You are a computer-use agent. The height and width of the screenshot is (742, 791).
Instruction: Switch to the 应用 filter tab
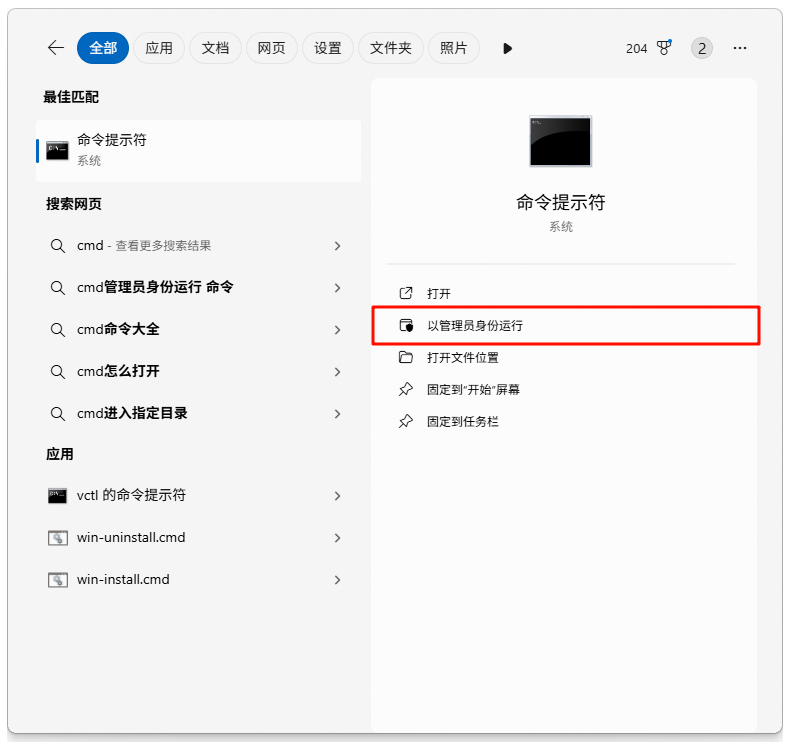tap(159, 48)
